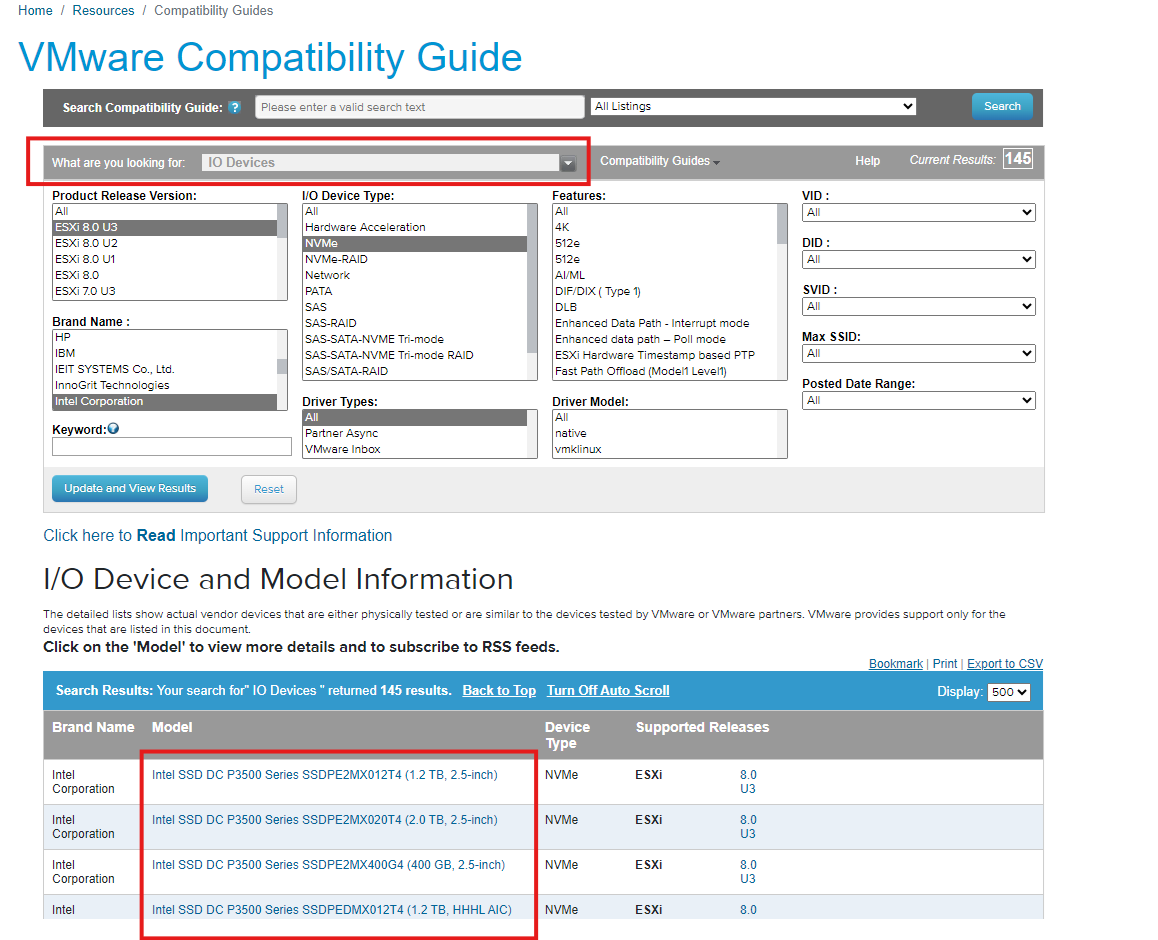The height and width of the screenshot is (940, 1158).
Task: Open the VID filter dropdown
Action: coord(917,212)
